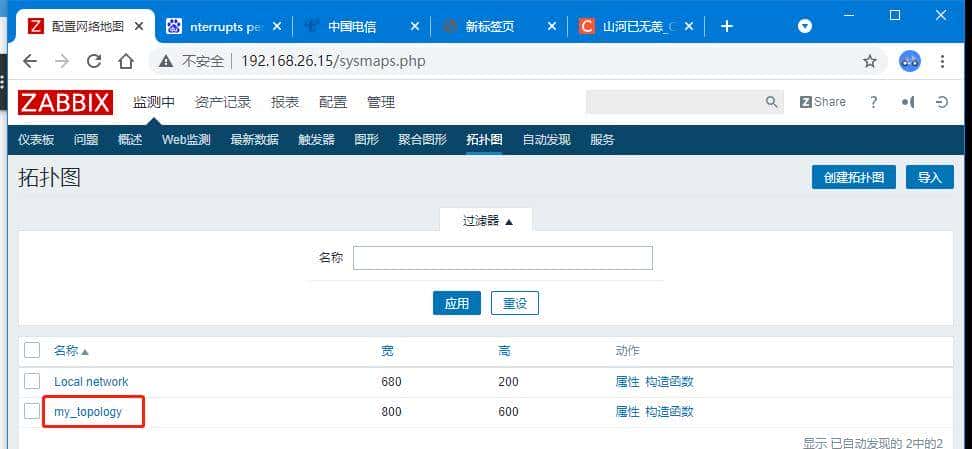Viewport: 972px width, 449px height.
Task: Open the 资产记录 main menu
Action: pos(223,102)
